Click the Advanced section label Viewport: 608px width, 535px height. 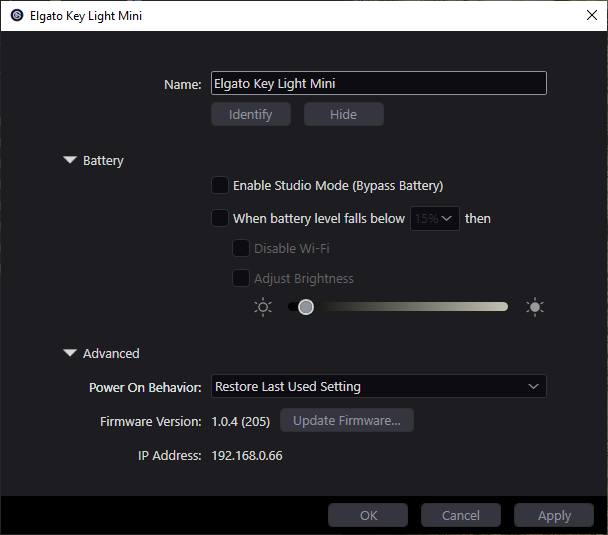point(111,353)
